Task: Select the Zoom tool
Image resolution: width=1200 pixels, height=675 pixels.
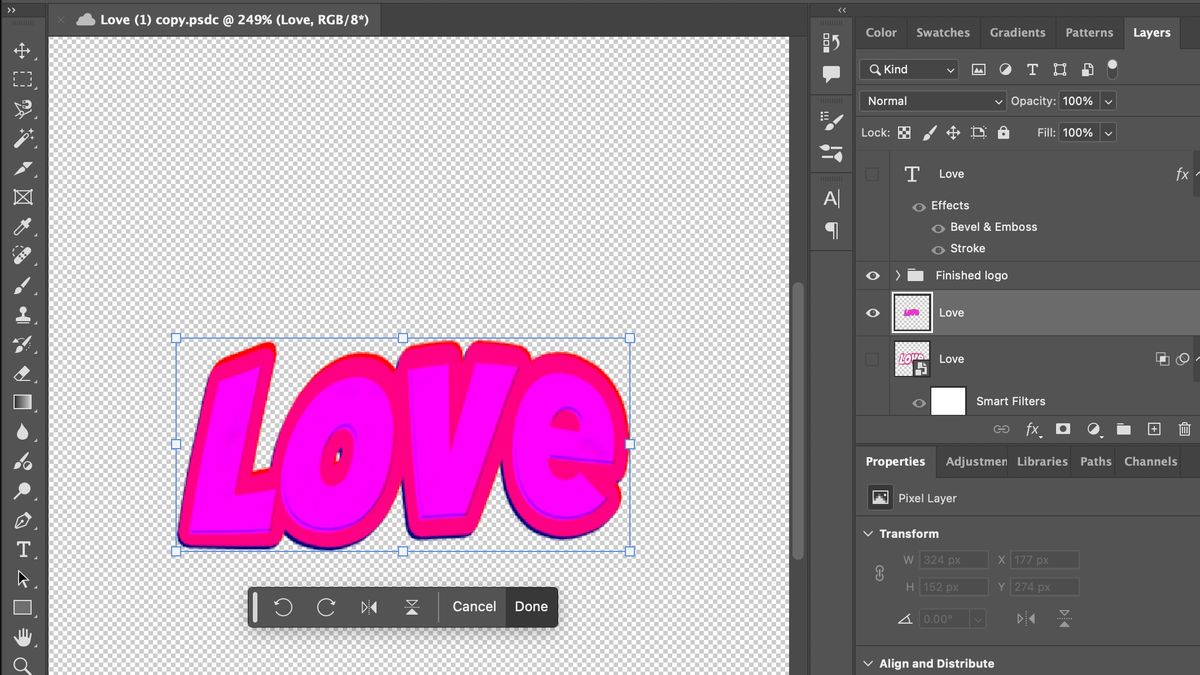Action: point(22,663)
